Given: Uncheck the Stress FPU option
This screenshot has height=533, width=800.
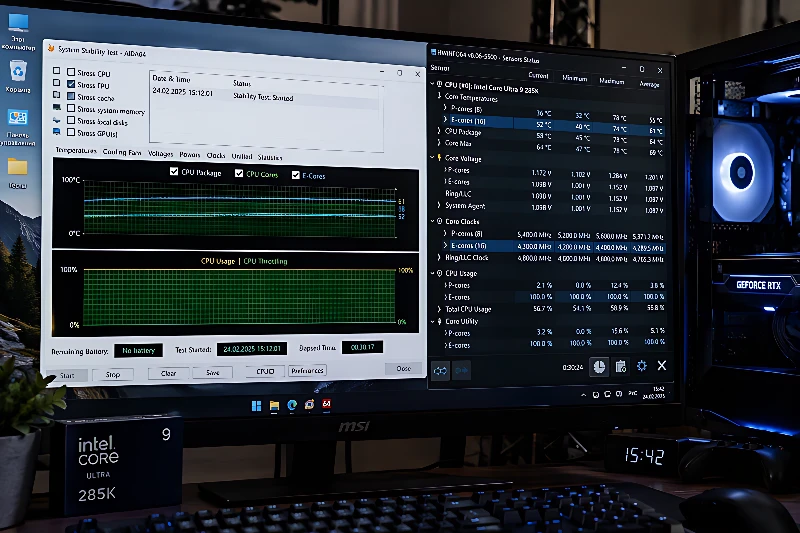Looking at the screenshot, I should pos(71,84).
